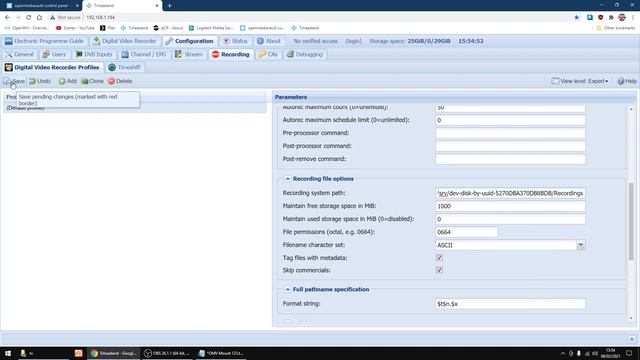Screen dimensions: 640x360
Task: Click the browser Home icon
Action: click(x=39, y=18)
